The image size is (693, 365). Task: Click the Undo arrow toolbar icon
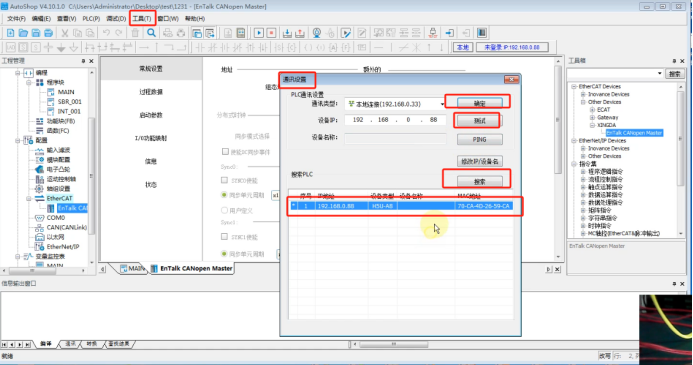[x=106, y=33]
